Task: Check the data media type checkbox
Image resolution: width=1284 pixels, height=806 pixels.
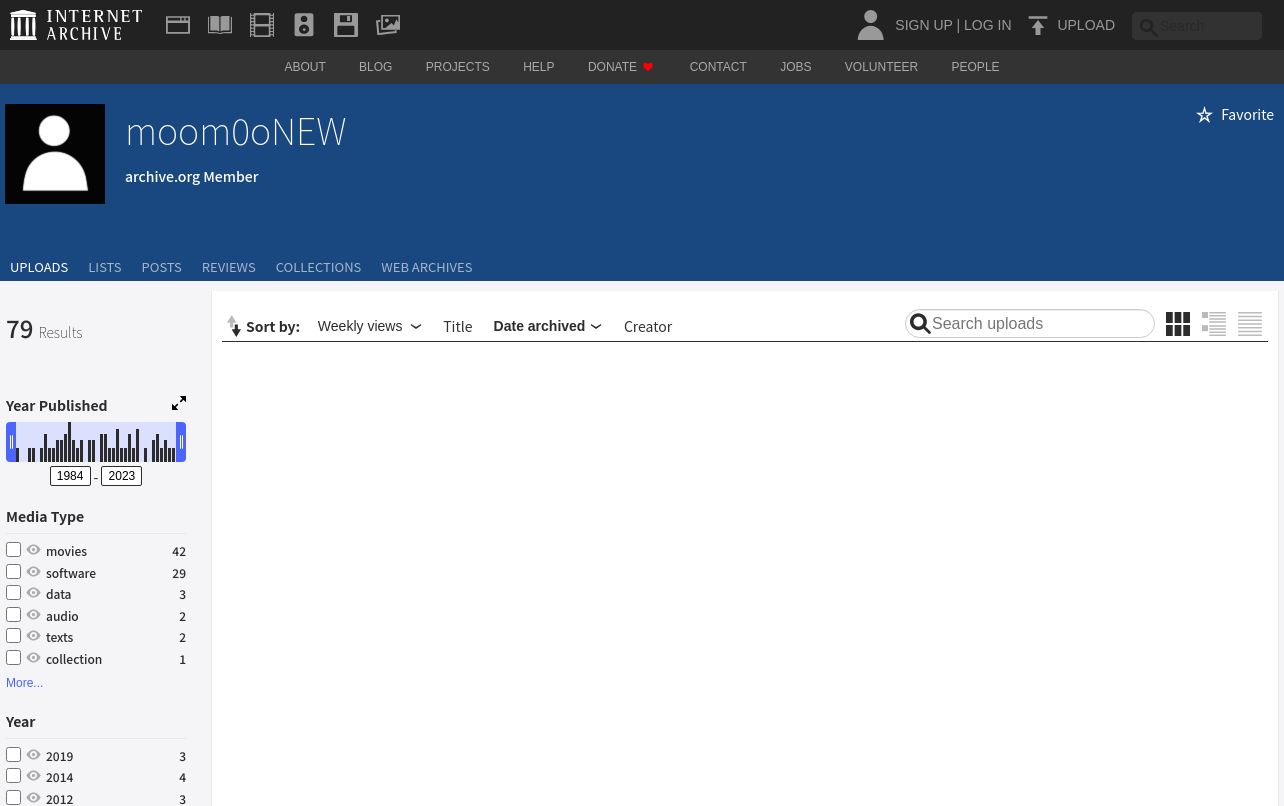Action: (13, 593)
